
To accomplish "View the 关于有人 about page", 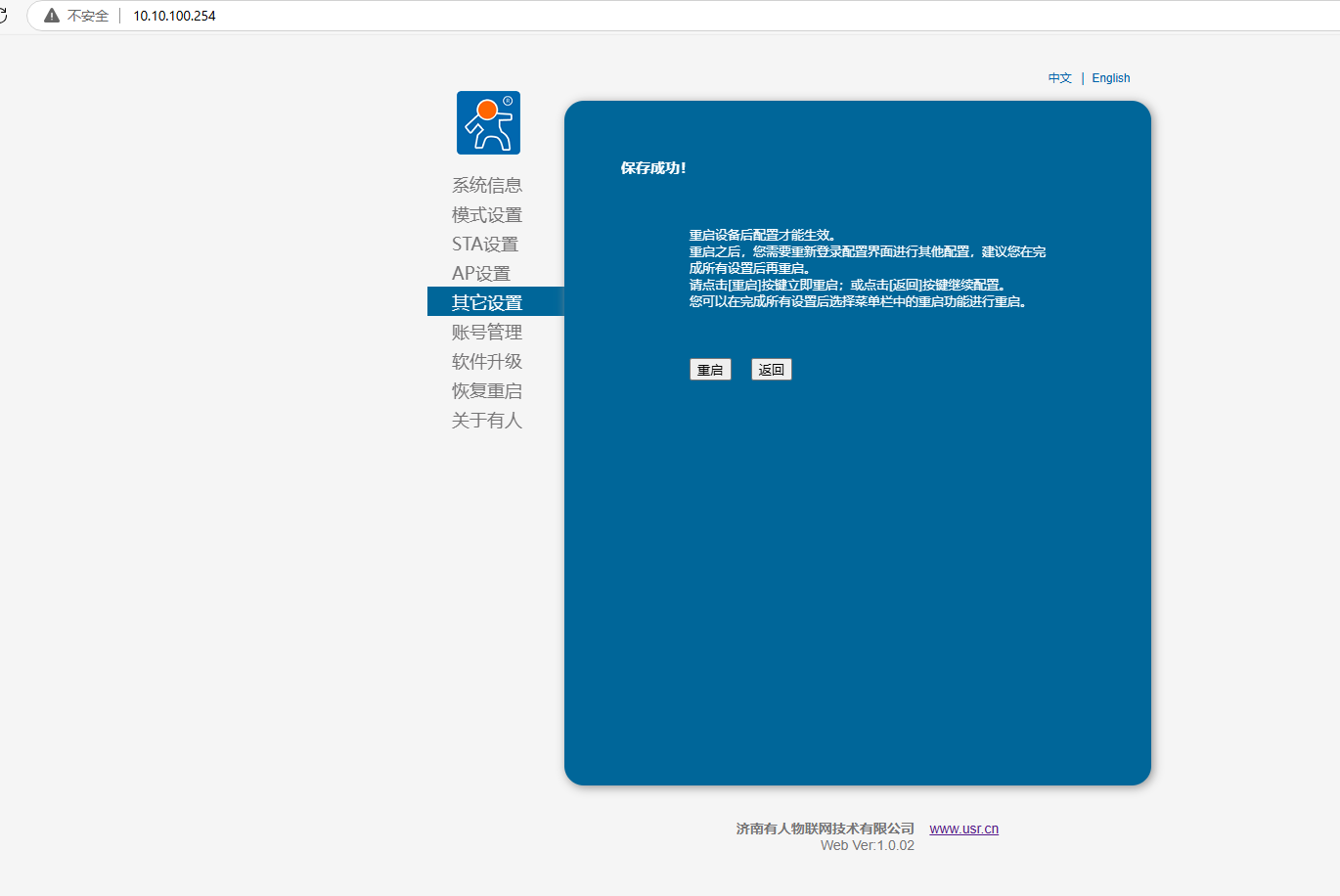I will 486,420.
